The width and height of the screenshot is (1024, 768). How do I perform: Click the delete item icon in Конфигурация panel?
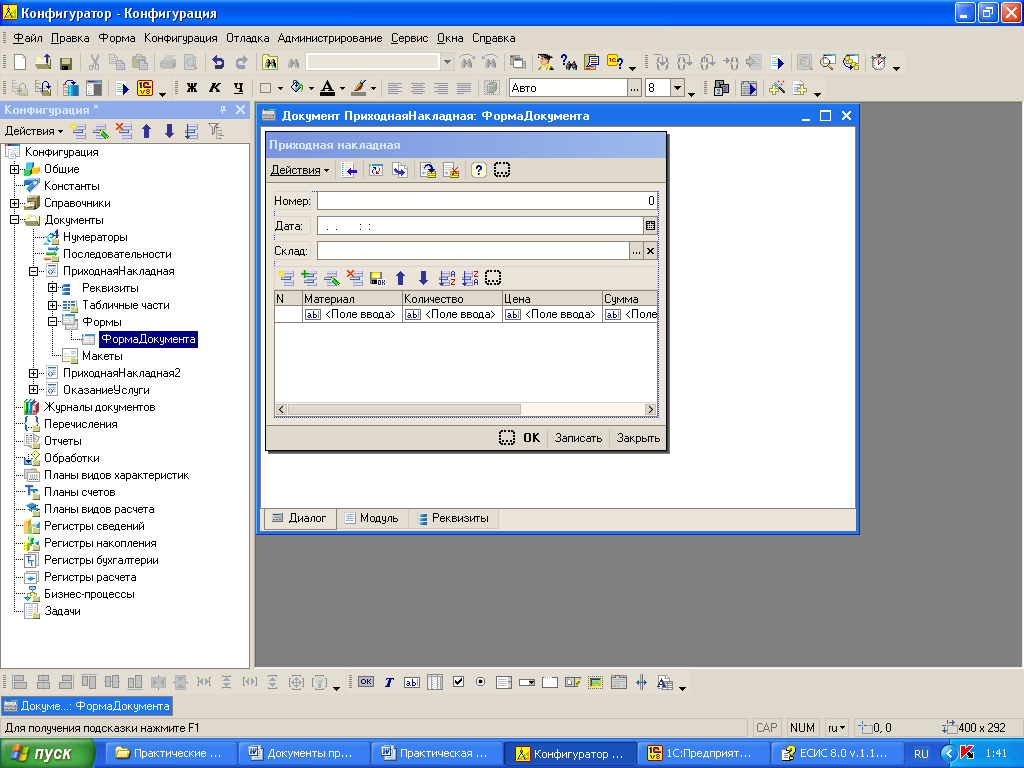123,131
